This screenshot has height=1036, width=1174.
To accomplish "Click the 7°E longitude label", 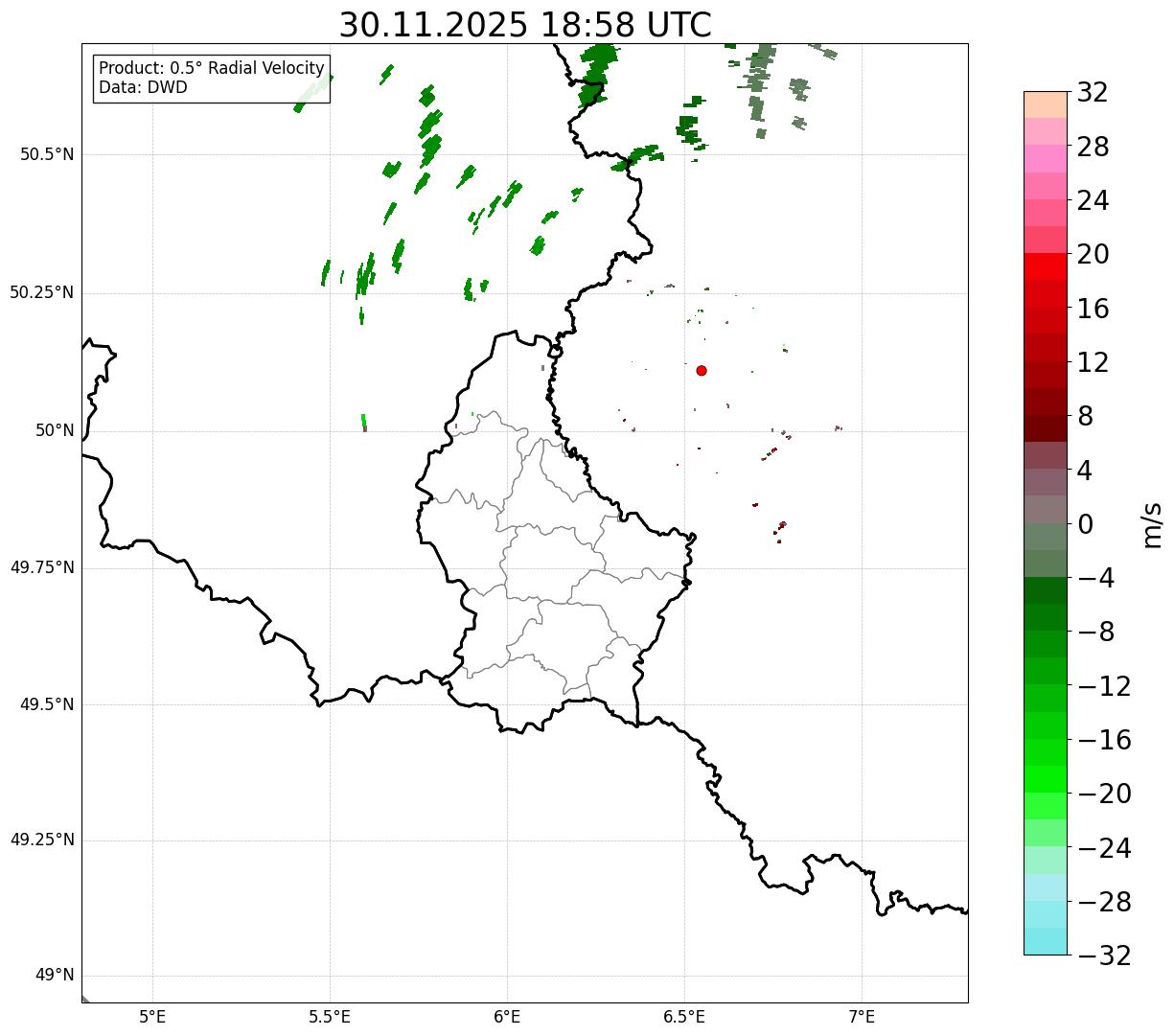I will coord(862,1017).
